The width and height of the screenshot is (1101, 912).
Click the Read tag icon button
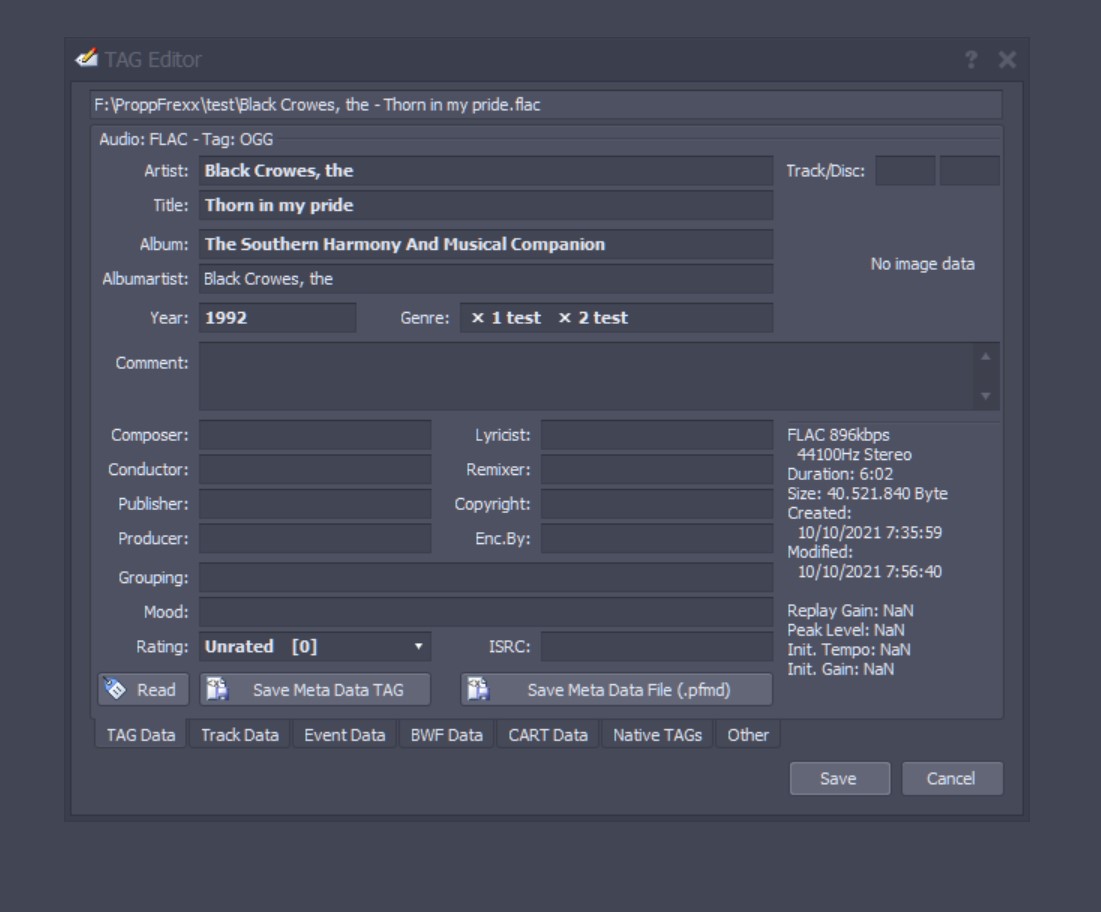pos(143,689)
